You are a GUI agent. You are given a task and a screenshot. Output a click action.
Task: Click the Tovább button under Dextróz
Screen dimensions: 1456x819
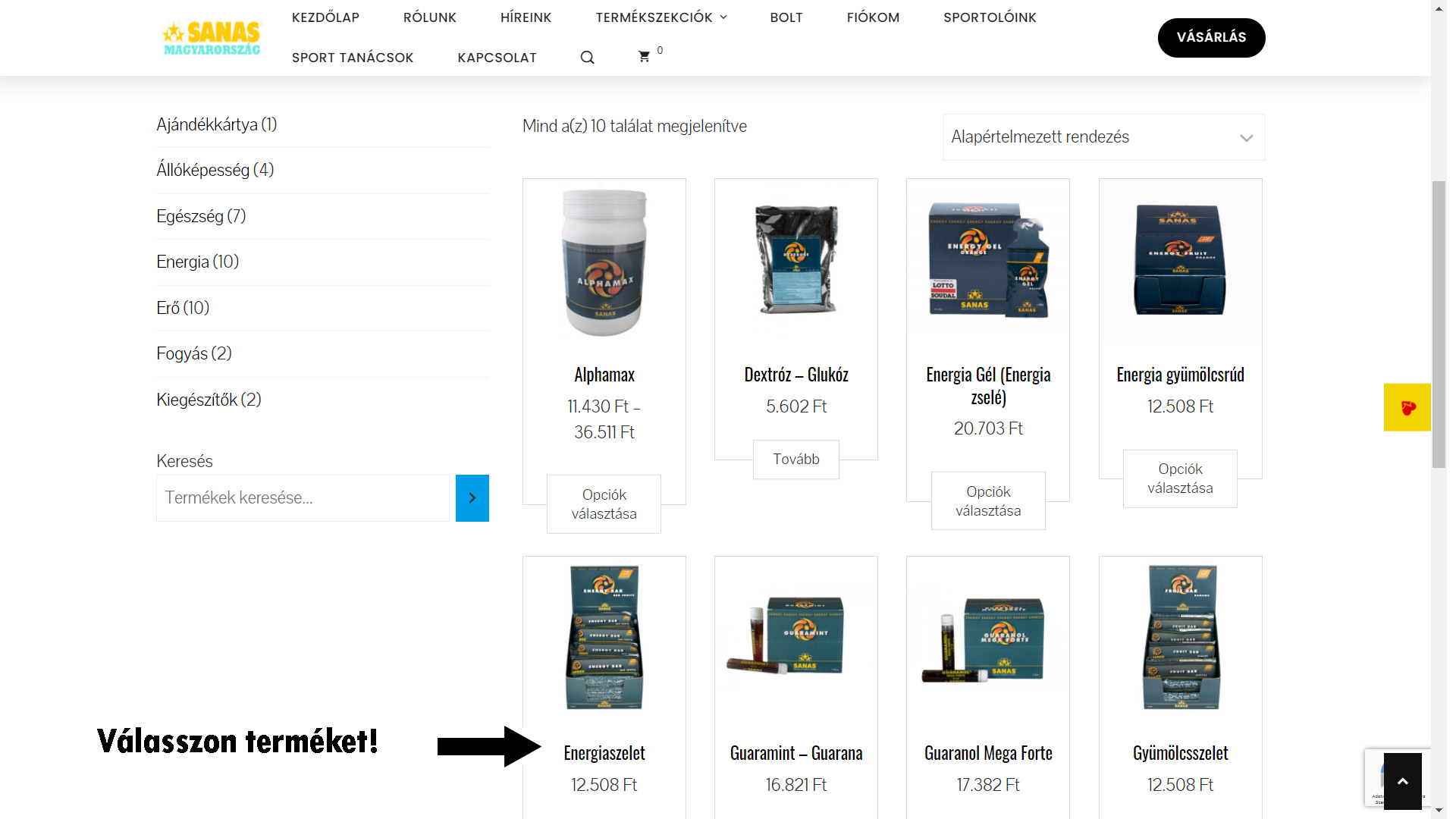[796, 460]
